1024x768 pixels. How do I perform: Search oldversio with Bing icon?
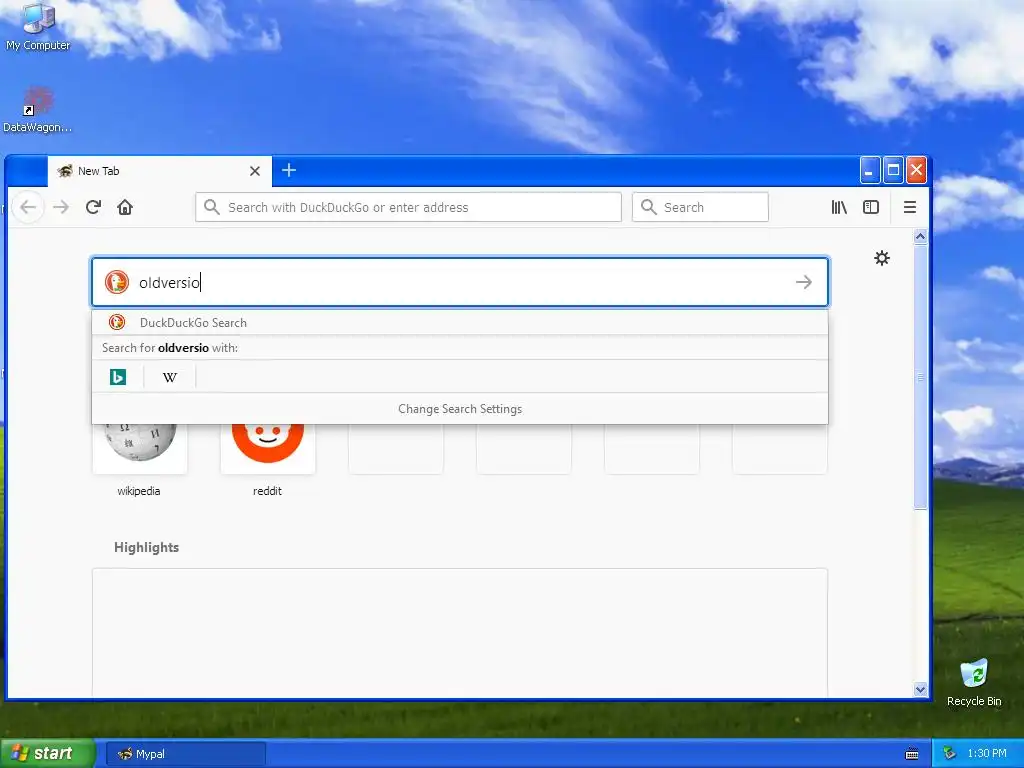pyautogui.click(x=118, y=377)
